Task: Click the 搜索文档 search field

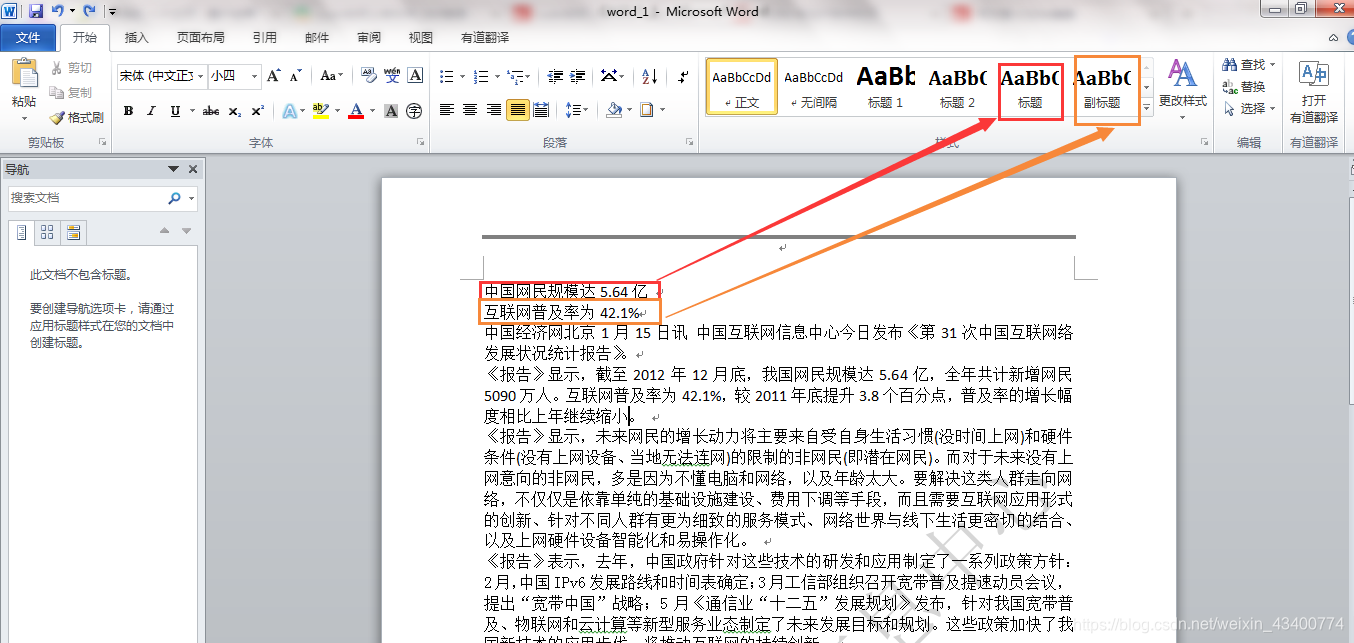Action: 86,198
